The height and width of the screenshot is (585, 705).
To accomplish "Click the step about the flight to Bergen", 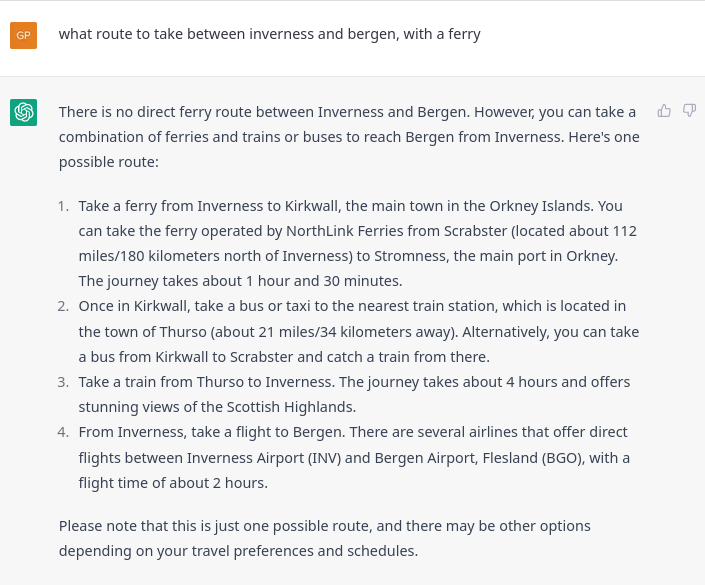I will pyautogui.click(x=354, y=457).
